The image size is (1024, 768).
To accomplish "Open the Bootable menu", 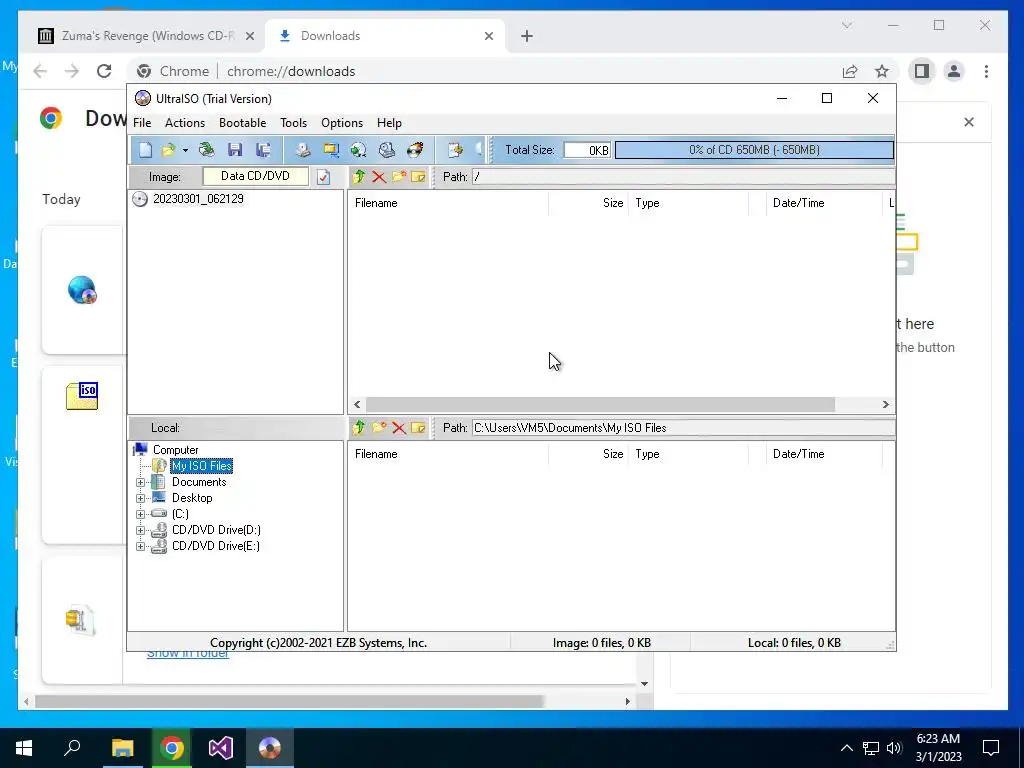I will tap(242, 123).
